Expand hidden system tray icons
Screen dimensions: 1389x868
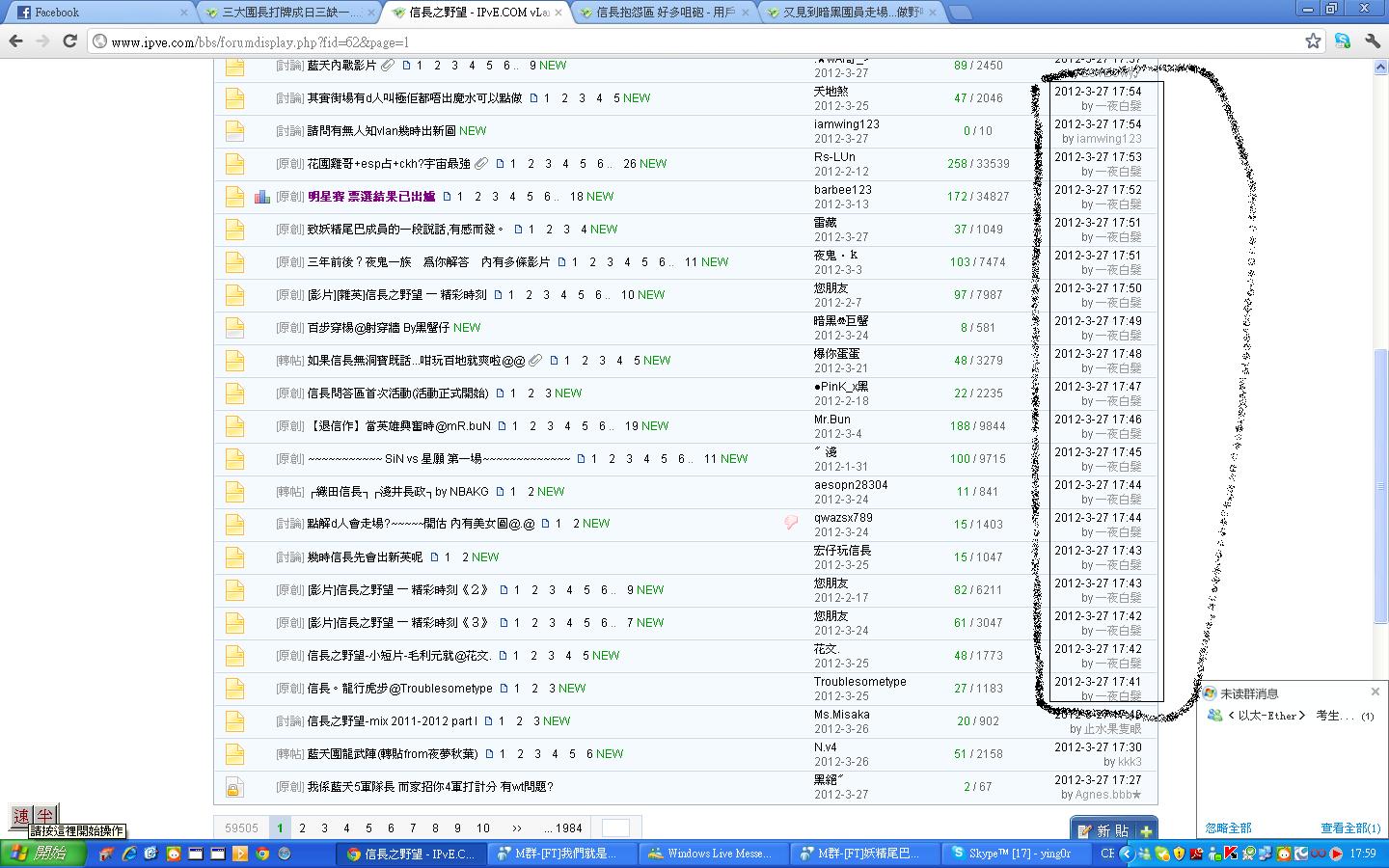[1126, 854]
